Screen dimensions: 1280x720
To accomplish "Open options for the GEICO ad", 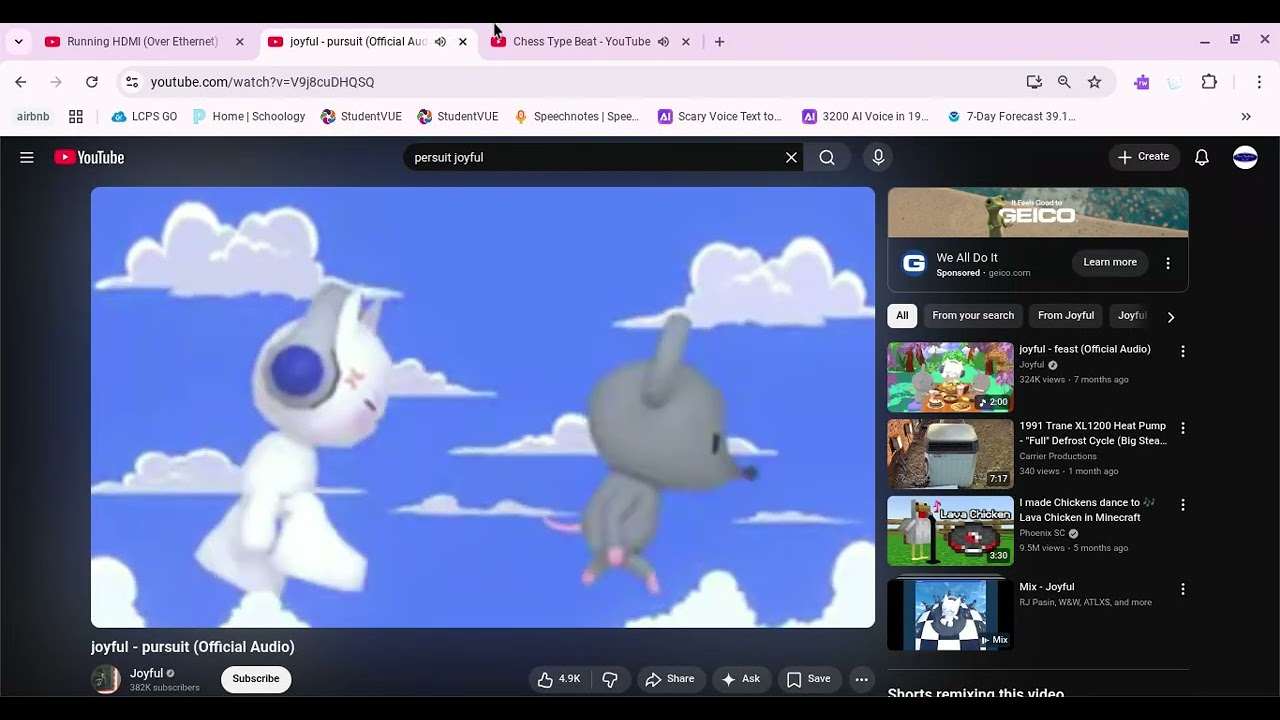I will tap(1168, 263).
